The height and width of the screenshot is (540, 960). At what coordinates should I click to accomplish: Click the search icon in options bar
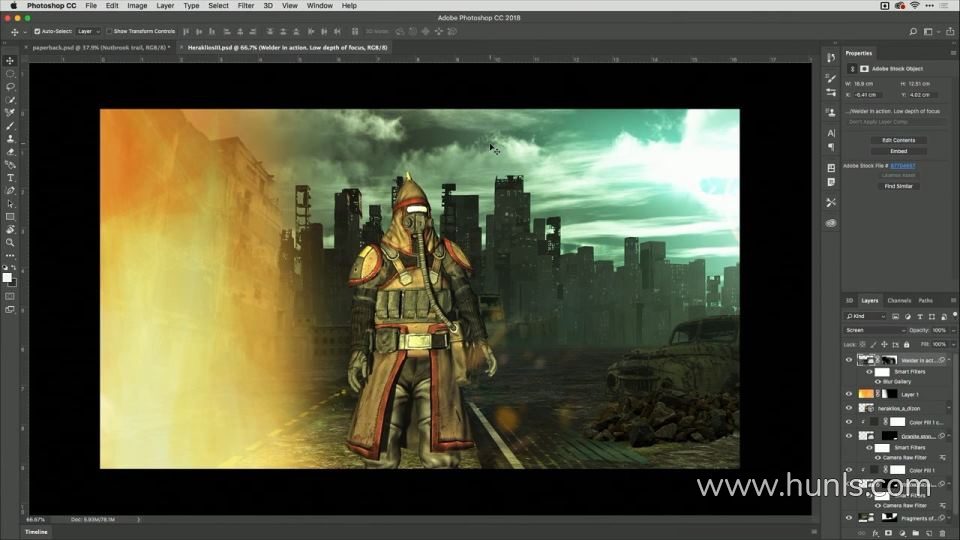tap(913, 31)
